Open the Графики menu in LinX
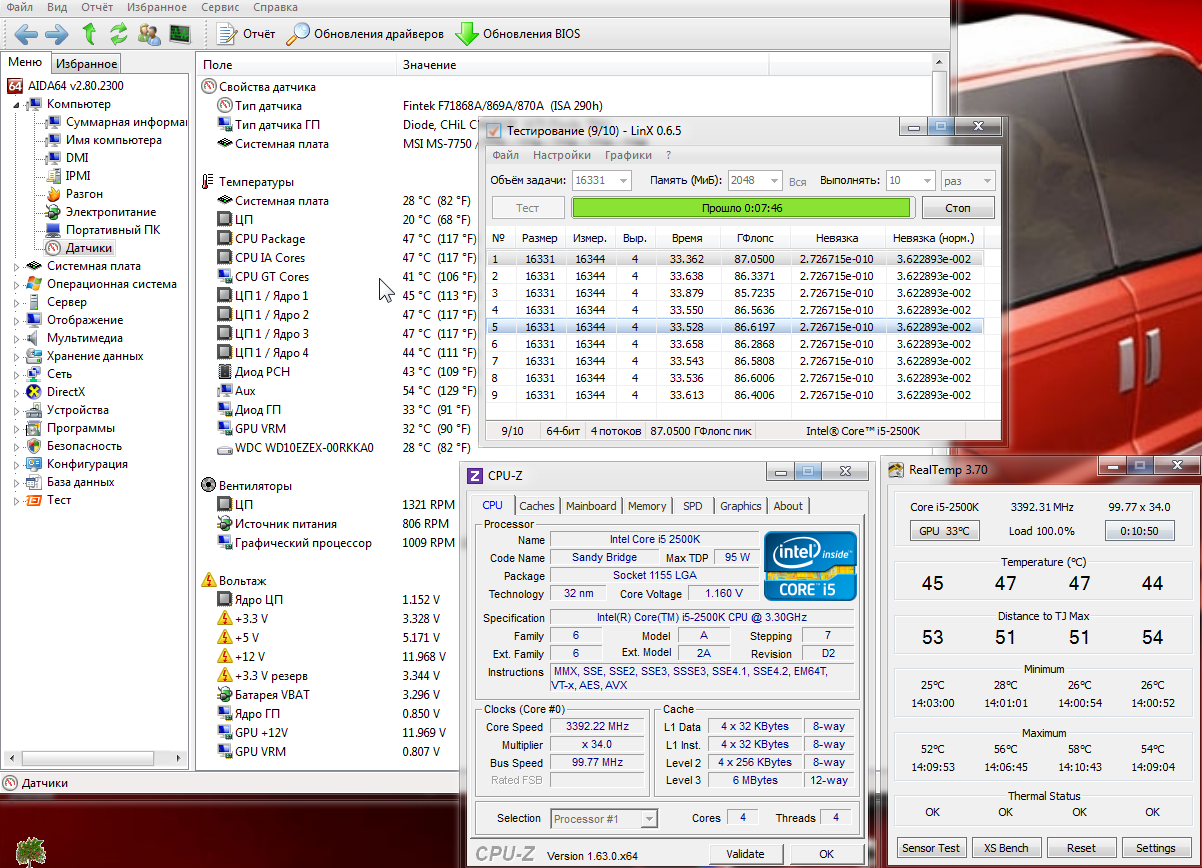 click(628, 155)
